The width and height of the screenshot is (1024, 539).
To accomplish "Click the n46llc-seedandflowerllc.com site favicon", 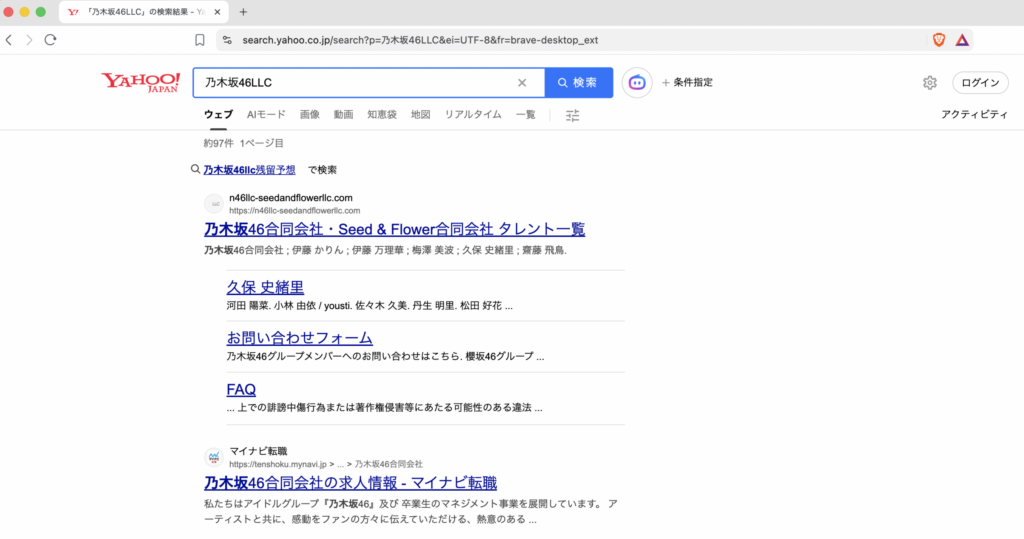I will tap(214, 204).
